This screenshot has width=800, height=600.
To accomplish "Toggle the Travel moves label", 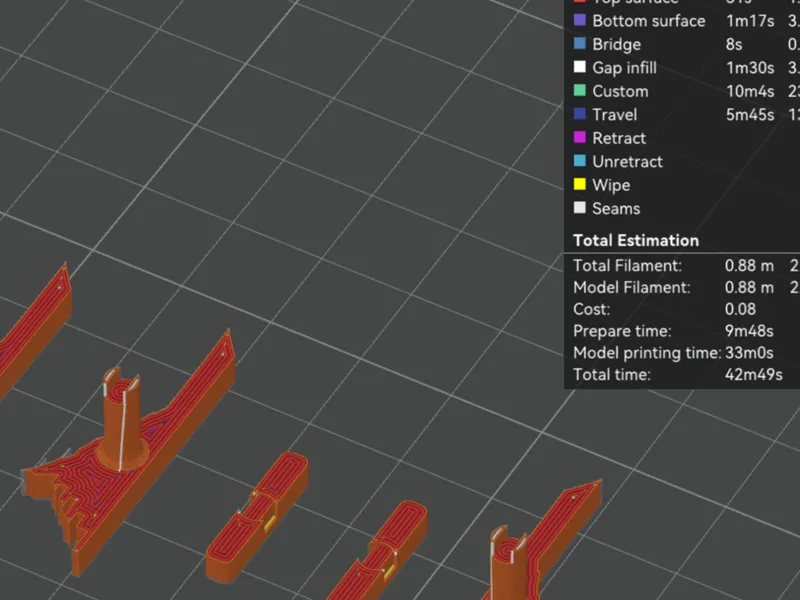I will tap(614, 115).
